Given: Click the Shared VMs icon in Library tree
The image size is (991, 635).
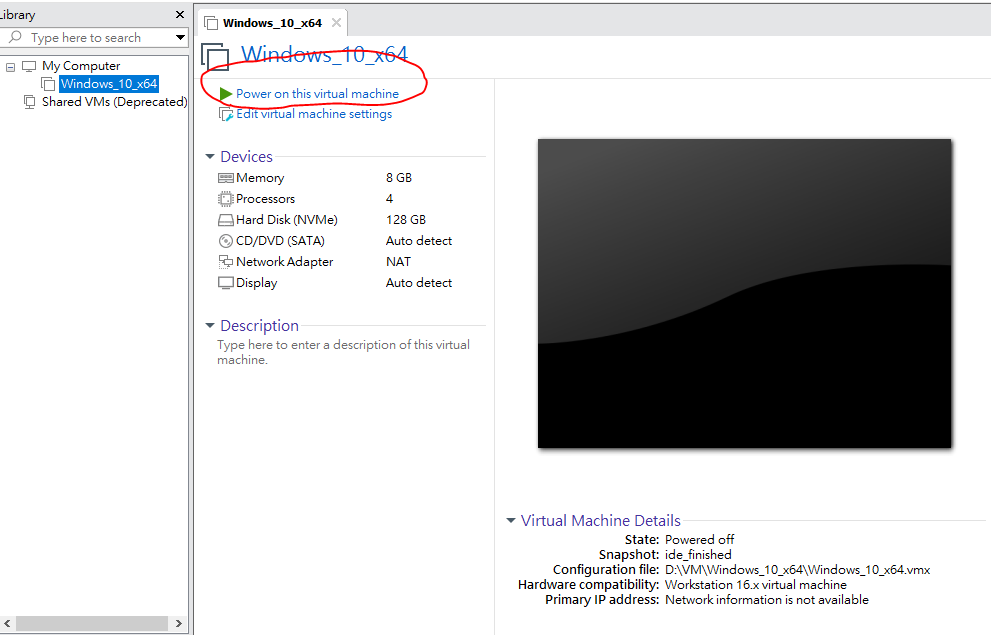Looking at the screenshot, I should [x=29, y=102].
